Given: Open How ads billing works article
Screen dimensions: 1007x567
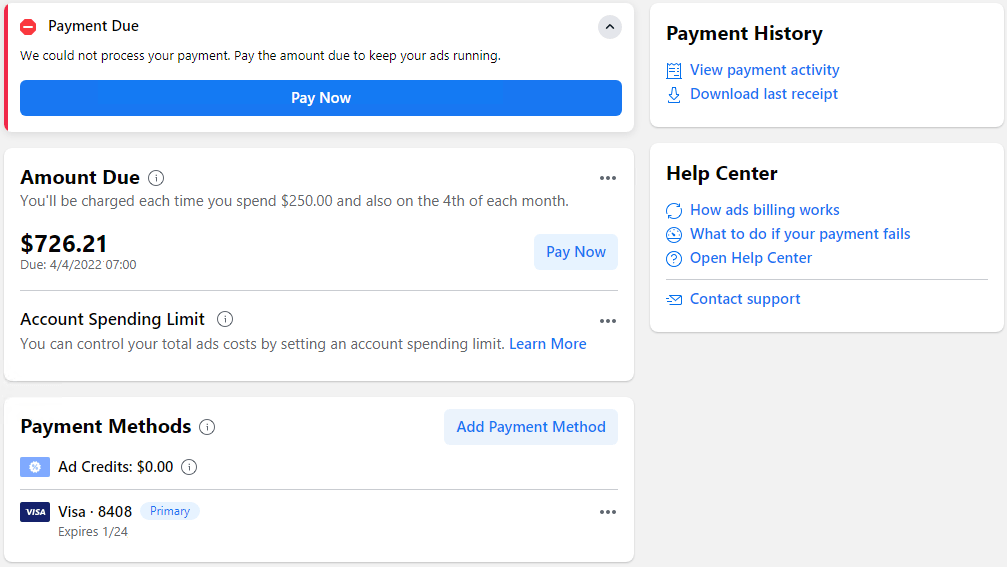Looking at the screenshot, I should click(764, 210).
